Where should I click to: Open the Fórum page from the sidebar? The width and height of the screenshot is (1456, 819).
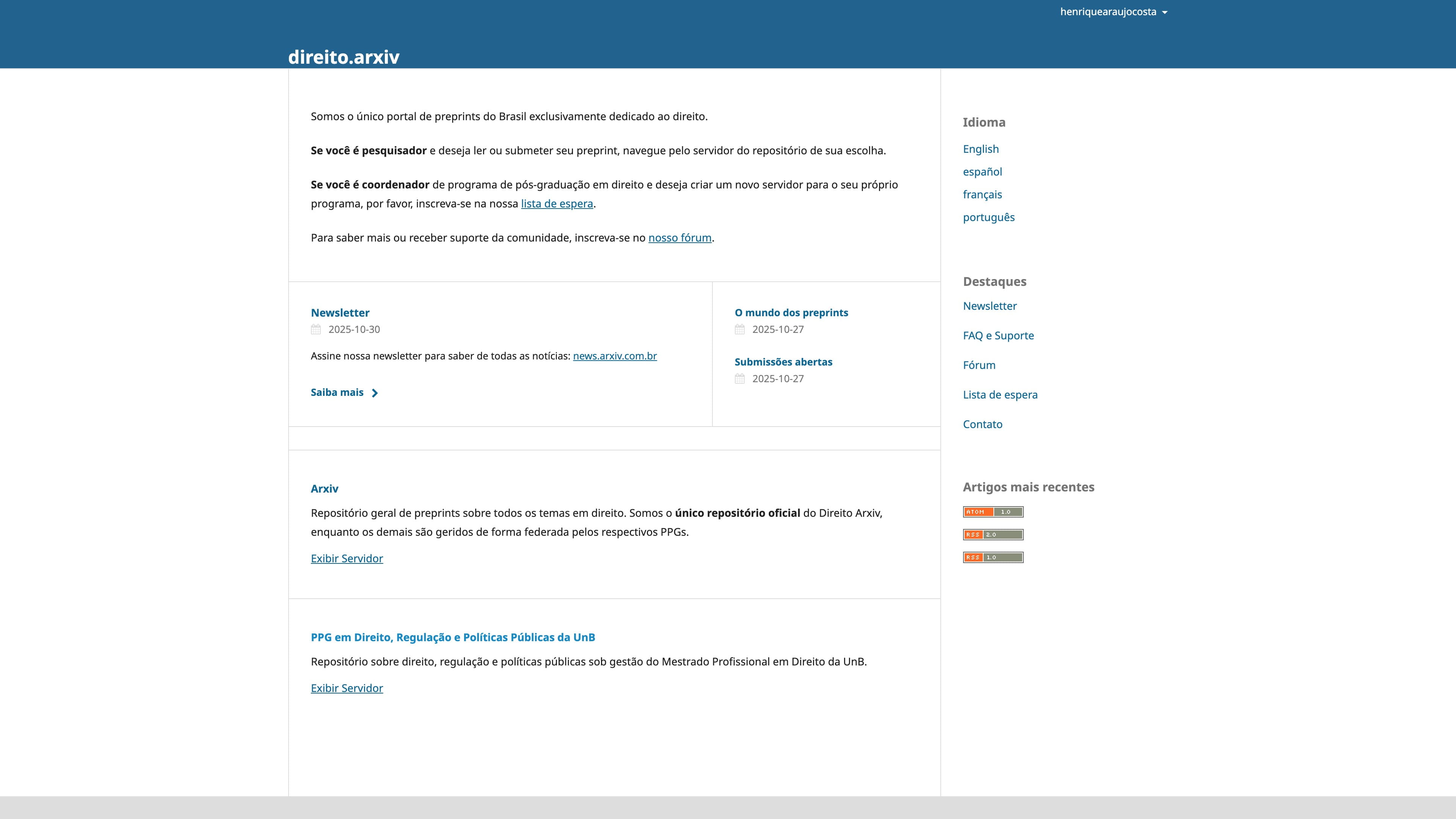tap(978, 364)
